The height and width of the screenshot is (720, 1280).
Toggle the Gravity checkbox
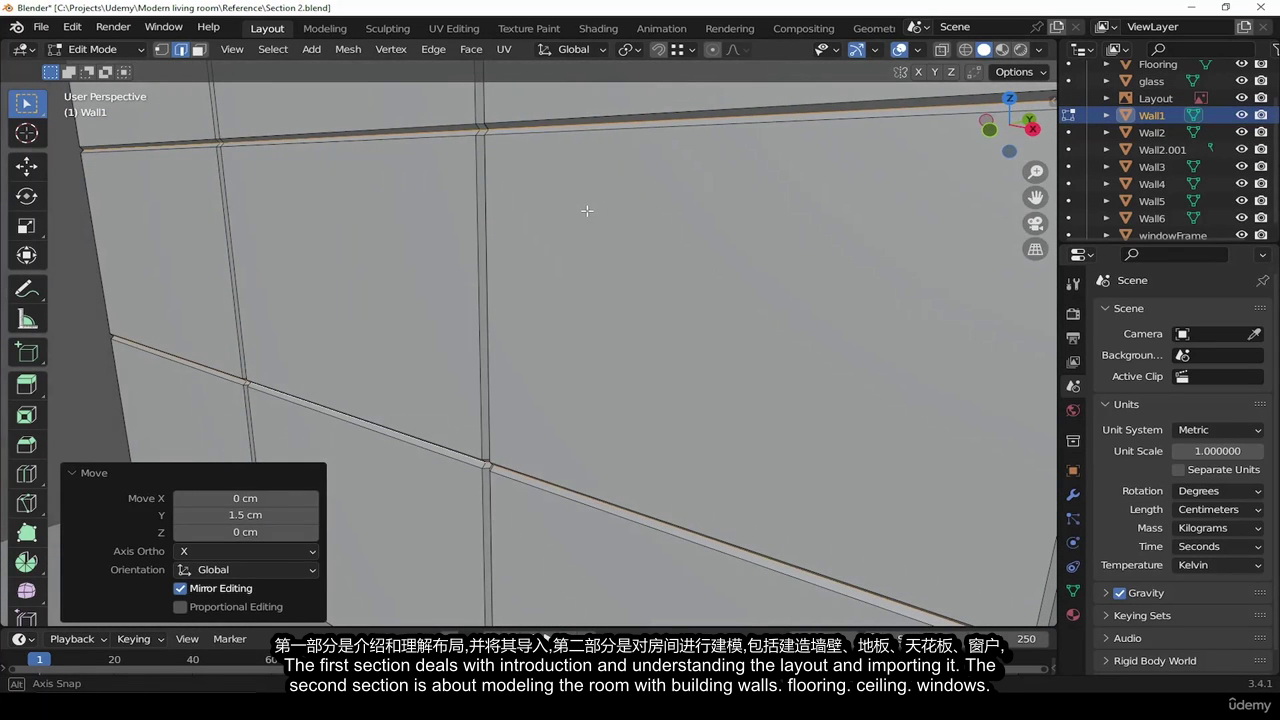pos(1119,593)
